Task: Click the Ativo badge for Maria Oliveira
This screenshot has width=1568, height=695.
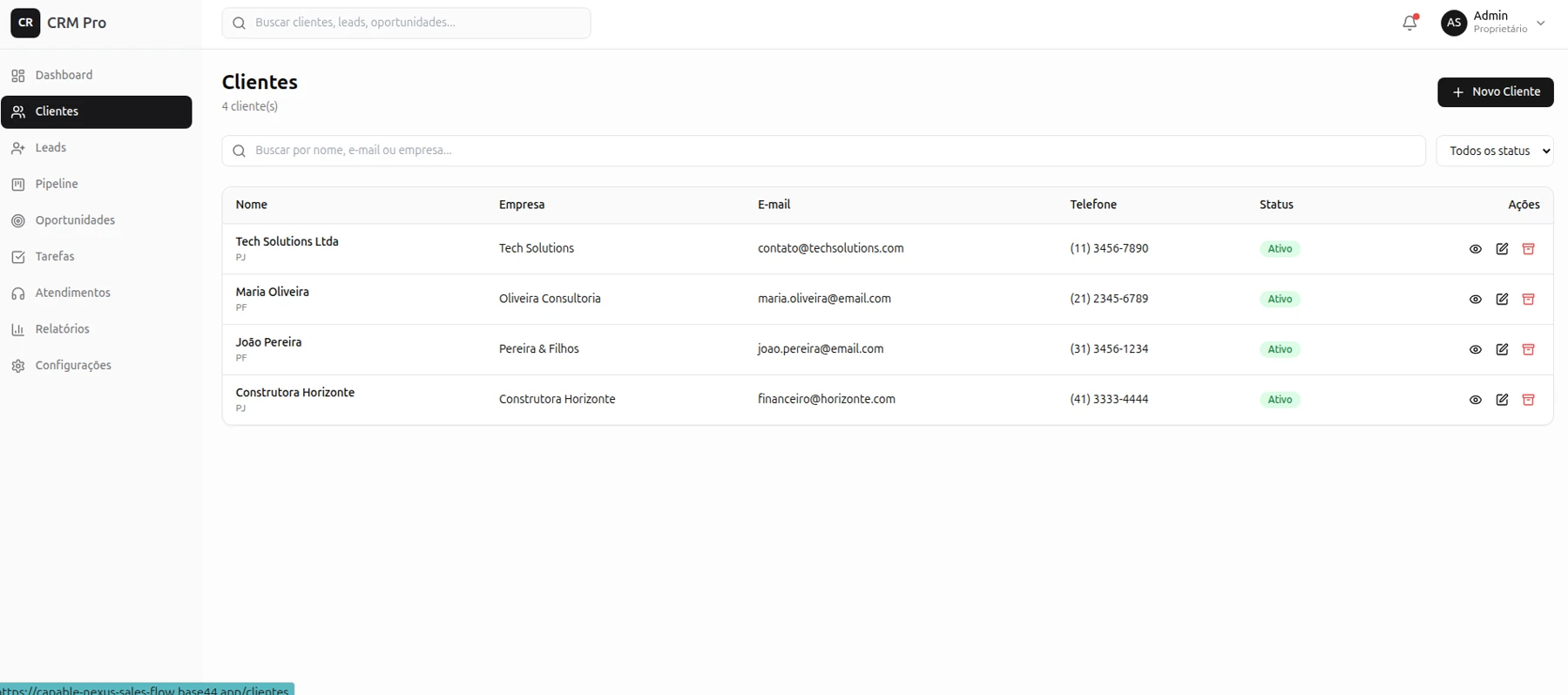Action: click(x=1280, y=300)
